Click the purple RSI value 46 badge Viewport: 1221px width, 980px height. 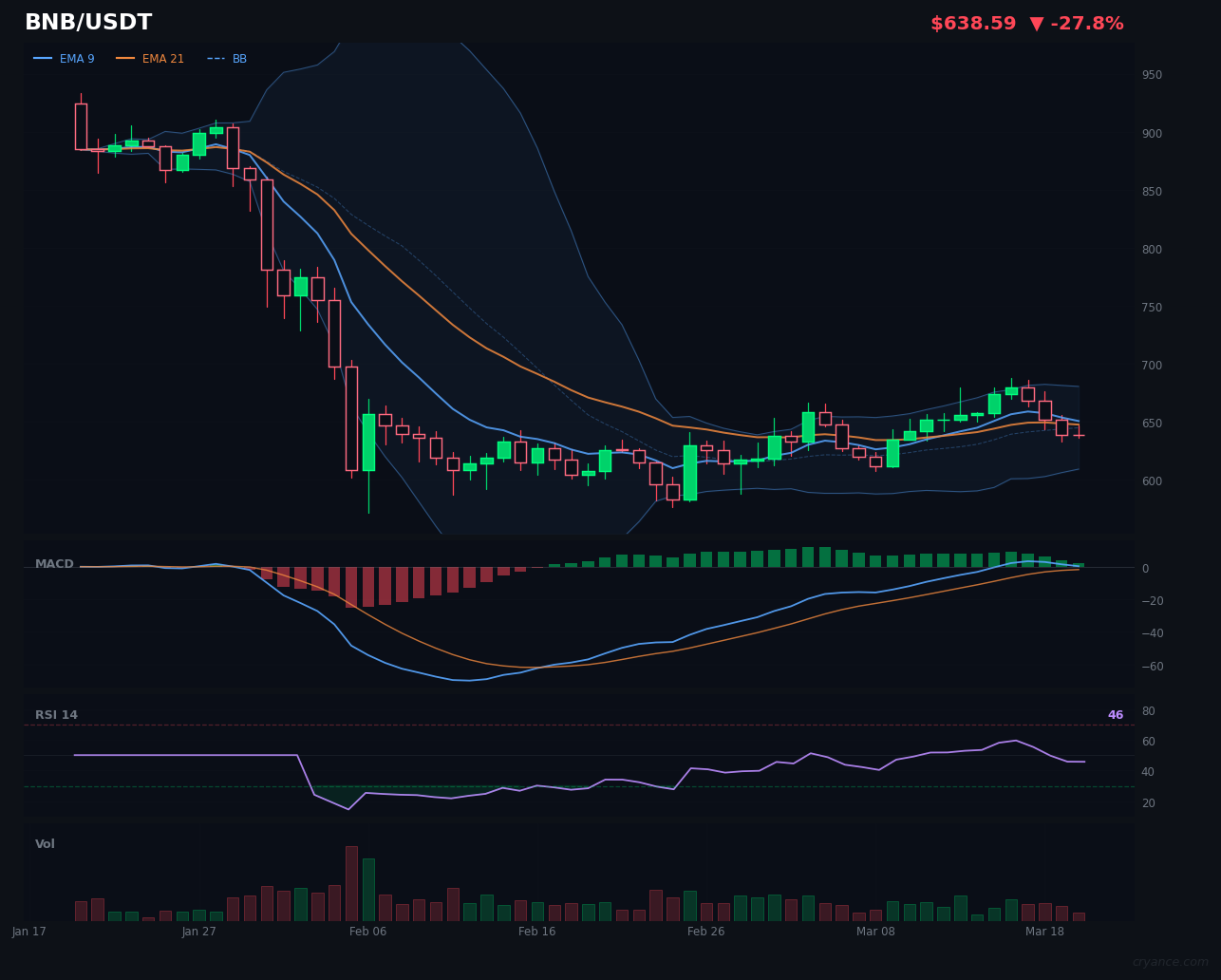tap(1115, 714)
